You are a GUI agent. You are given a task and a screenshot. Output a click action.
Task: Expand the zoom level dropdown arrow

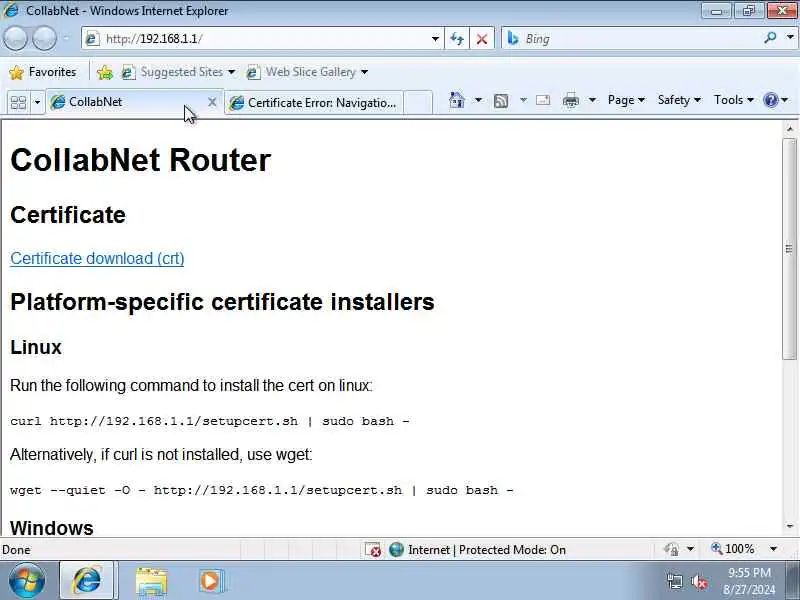pos(773,549)
